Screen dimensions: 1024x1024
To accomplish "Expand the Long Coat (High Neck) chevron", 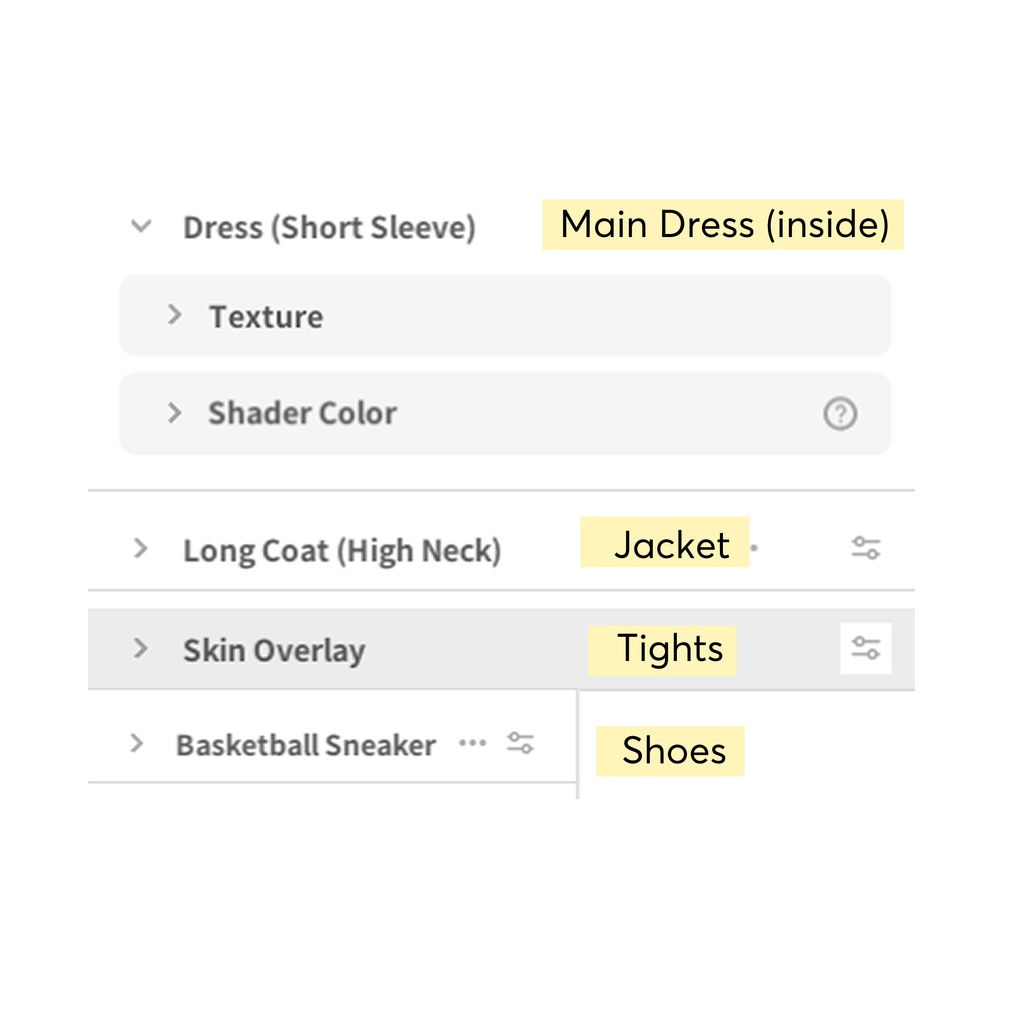I will (140, 548).
